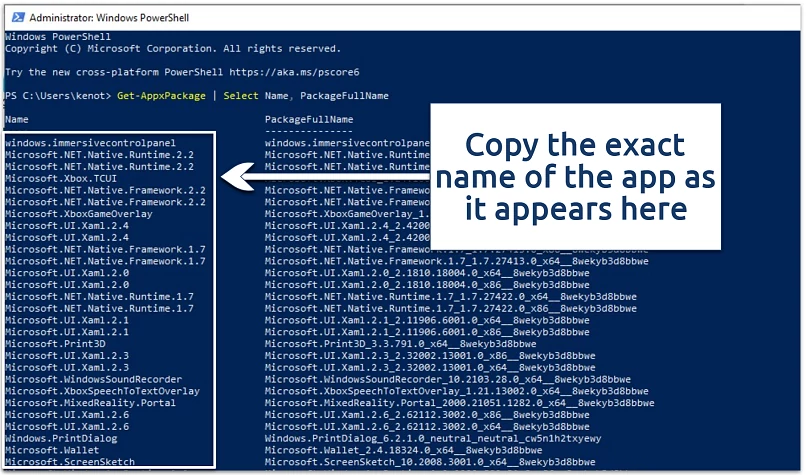Viewport: 806px width, 475px height.
Task: Click Microsoft.NET.Native.Framework.1.7_1.7.27413.0_x64 full package name
Action: pyautogui.click(x=456, y=262)
